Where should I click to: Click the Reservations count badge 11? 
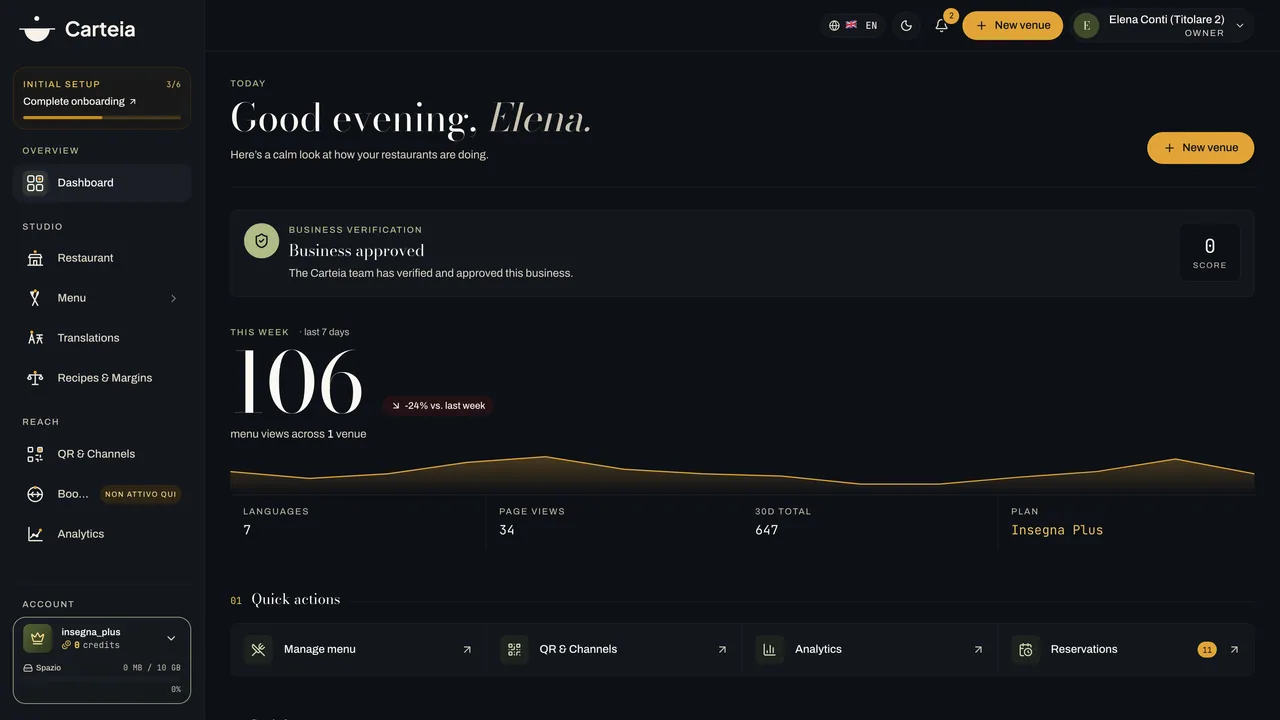(x=1207, y=650)
